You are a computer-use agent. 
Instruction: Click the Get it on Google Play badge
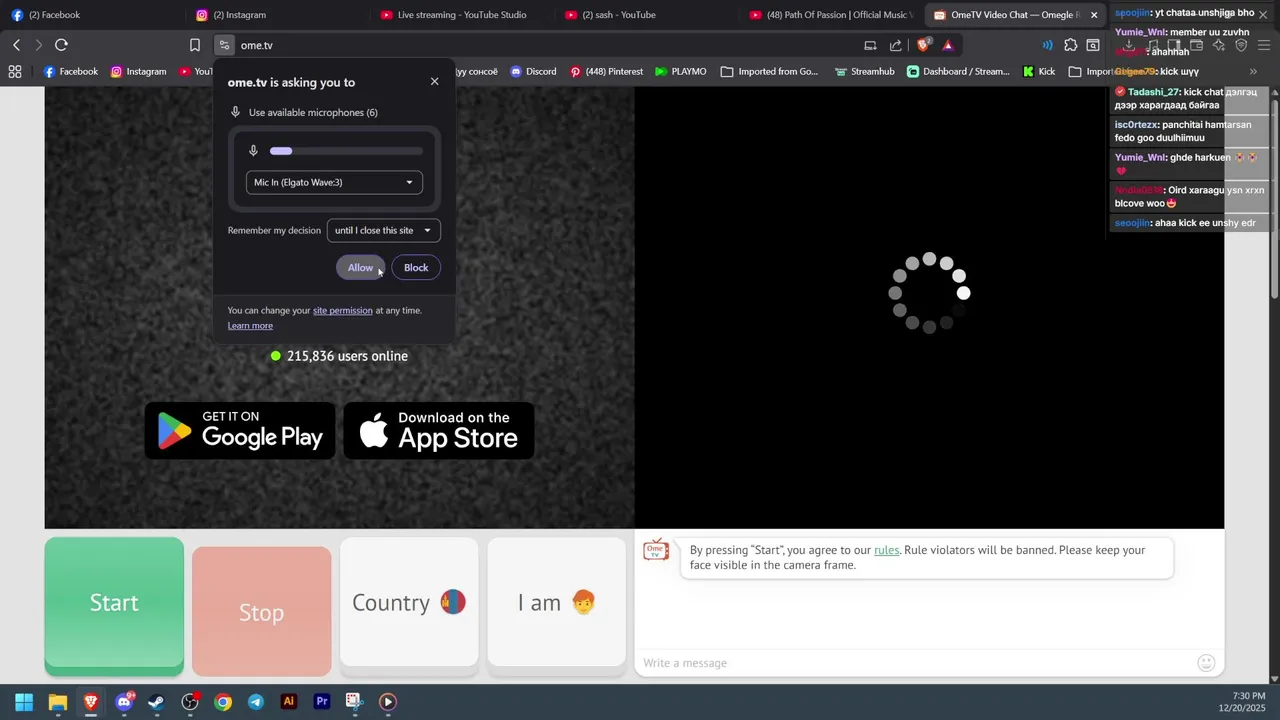240,430
